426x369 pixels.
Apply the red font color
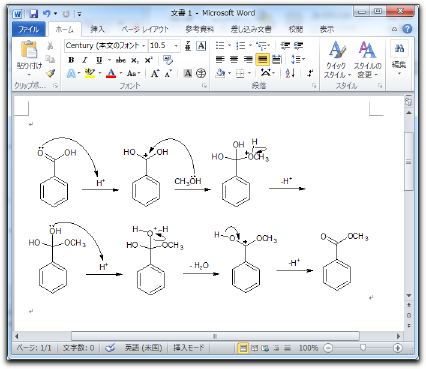[111, 73]
